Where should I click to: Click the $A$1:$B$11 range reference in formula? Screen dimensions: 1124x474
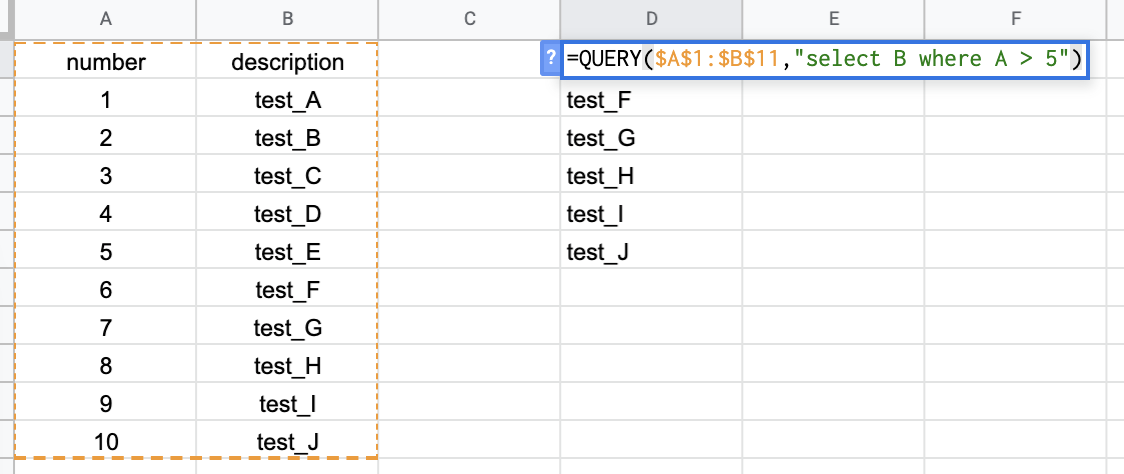[716, 59]
